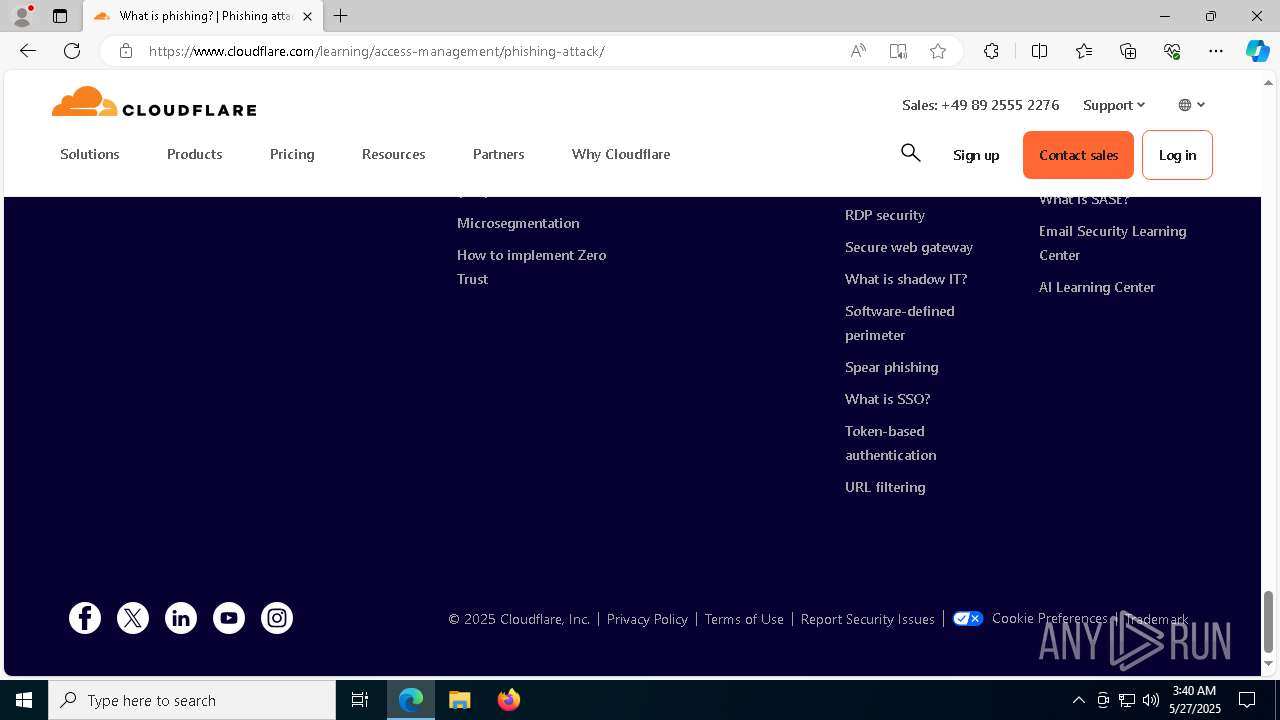This screenshot has width=1280, height=720.
Task: Click the page vertical scrollbar thumb
Action: click(x=1268, y=621)
